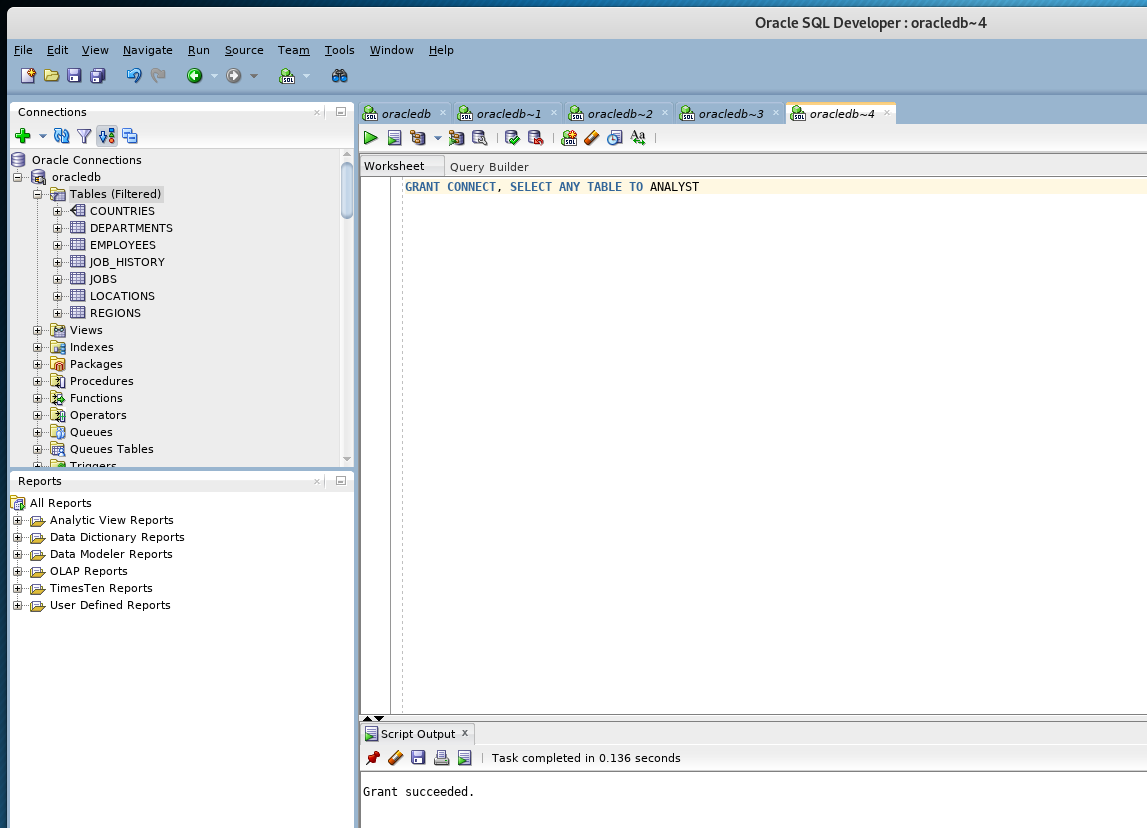Screen dimensions: 1147x828
Task: Open the Tools menu
Action: point(339,50)
